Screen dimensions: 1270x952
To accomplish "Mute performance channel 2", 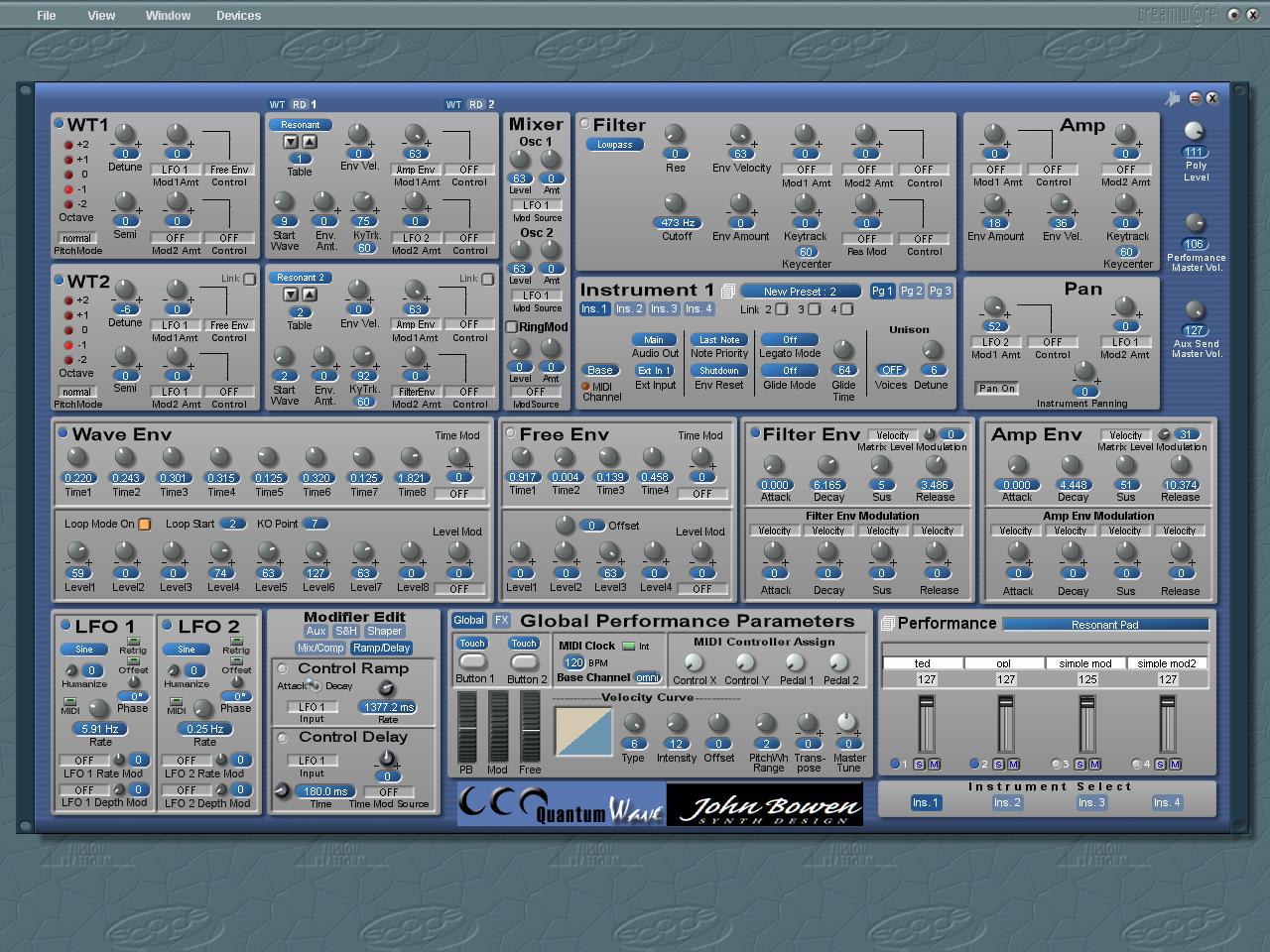I will tap(1013, 764).
